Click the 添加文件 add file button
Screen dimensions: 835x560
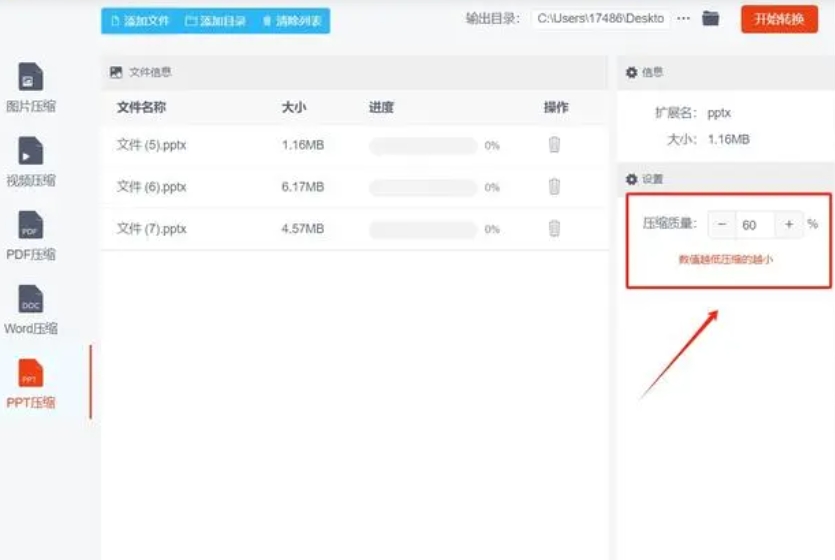140,21
